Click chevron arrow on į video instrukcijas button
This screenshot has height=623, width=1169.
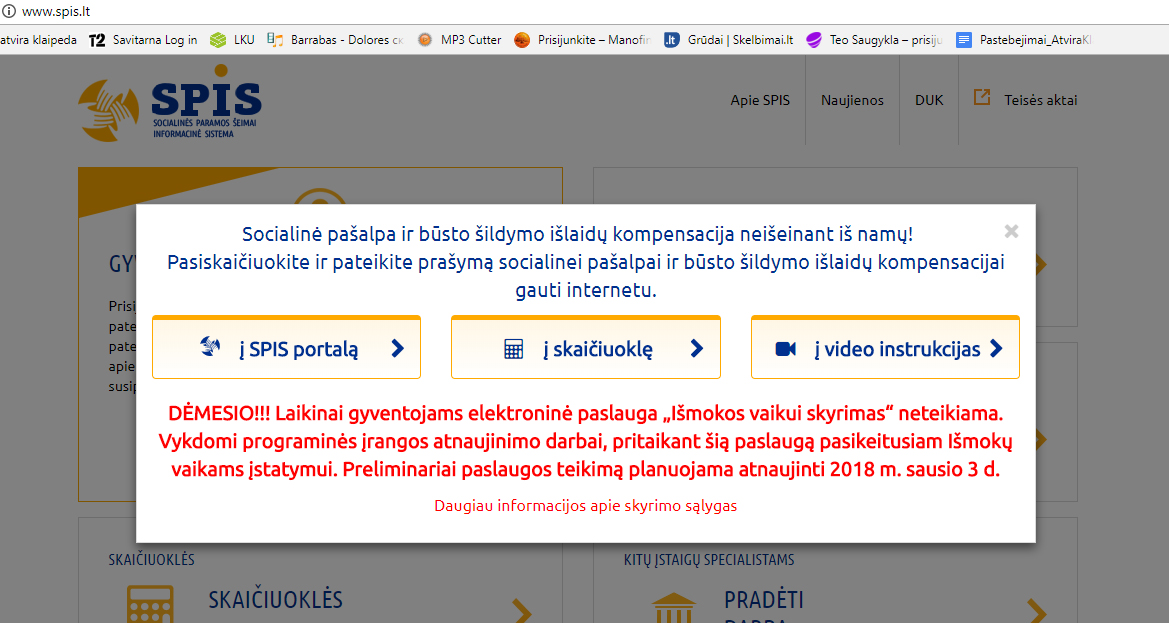pyautogui.click(x=995, y=348)
